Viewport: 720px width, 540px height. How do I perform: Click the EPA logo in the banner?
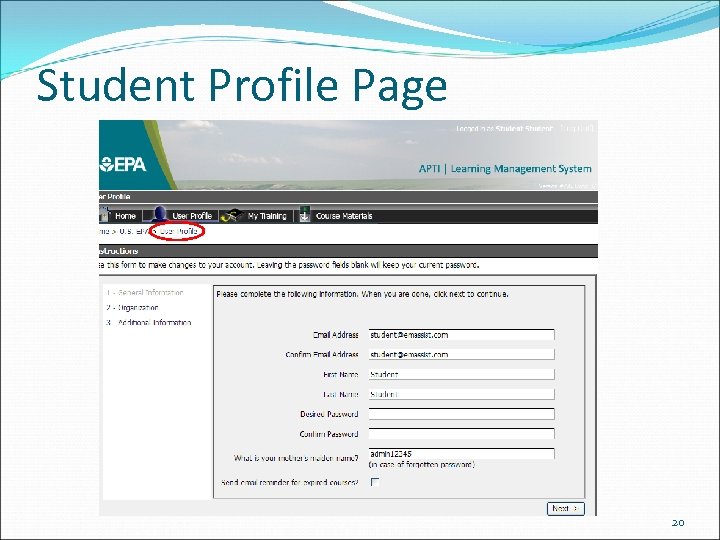coord(123,164)
